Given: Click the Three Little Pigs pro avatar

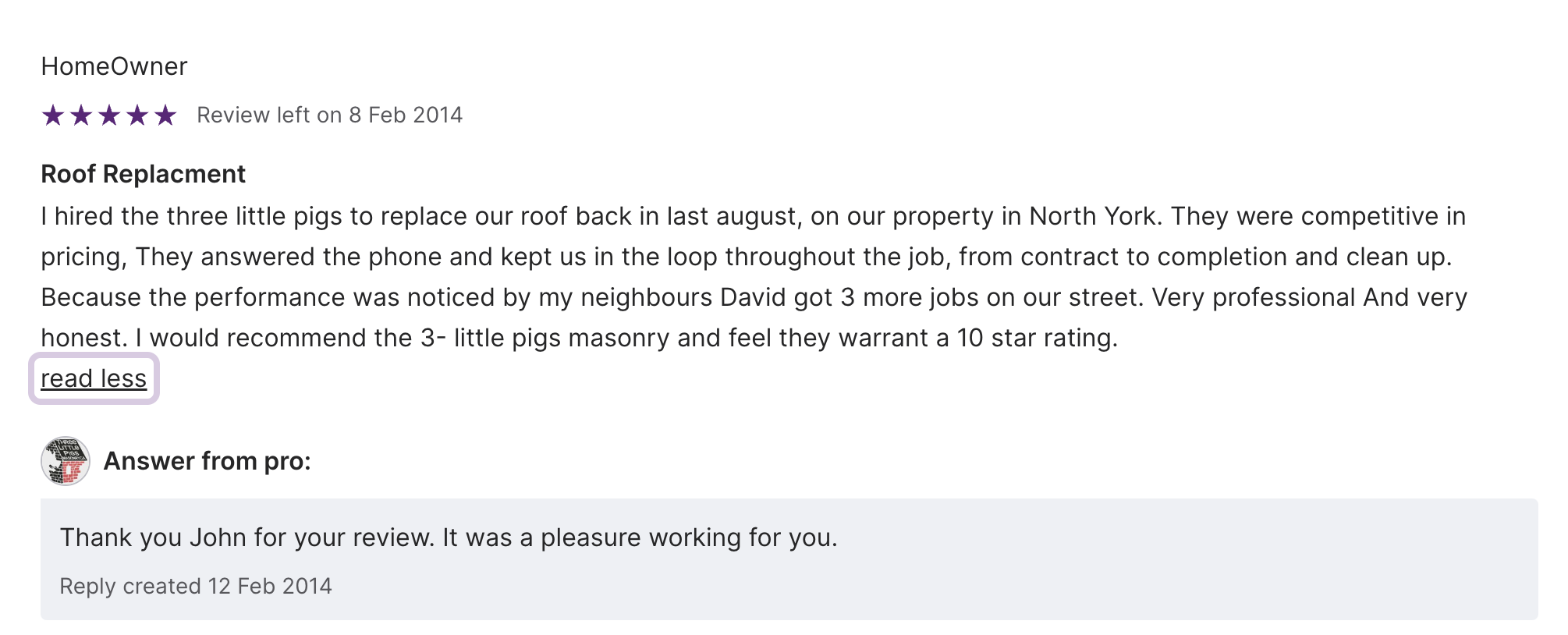Looking at the screenshot, I should click(66, 461).
